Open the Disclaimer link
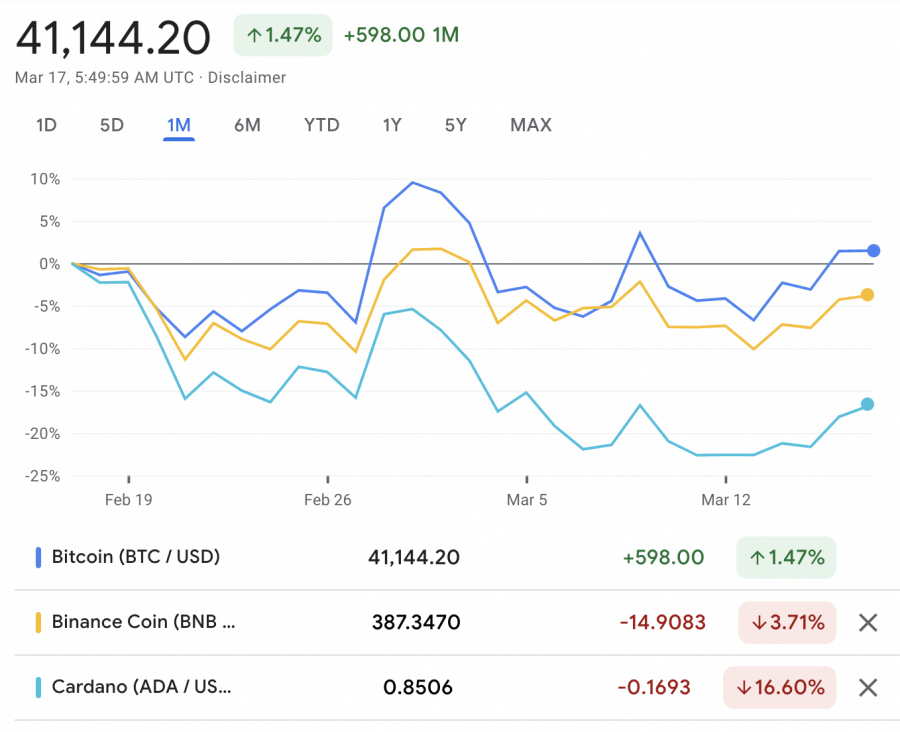900x732 pixels. click(x=247, y=77)
